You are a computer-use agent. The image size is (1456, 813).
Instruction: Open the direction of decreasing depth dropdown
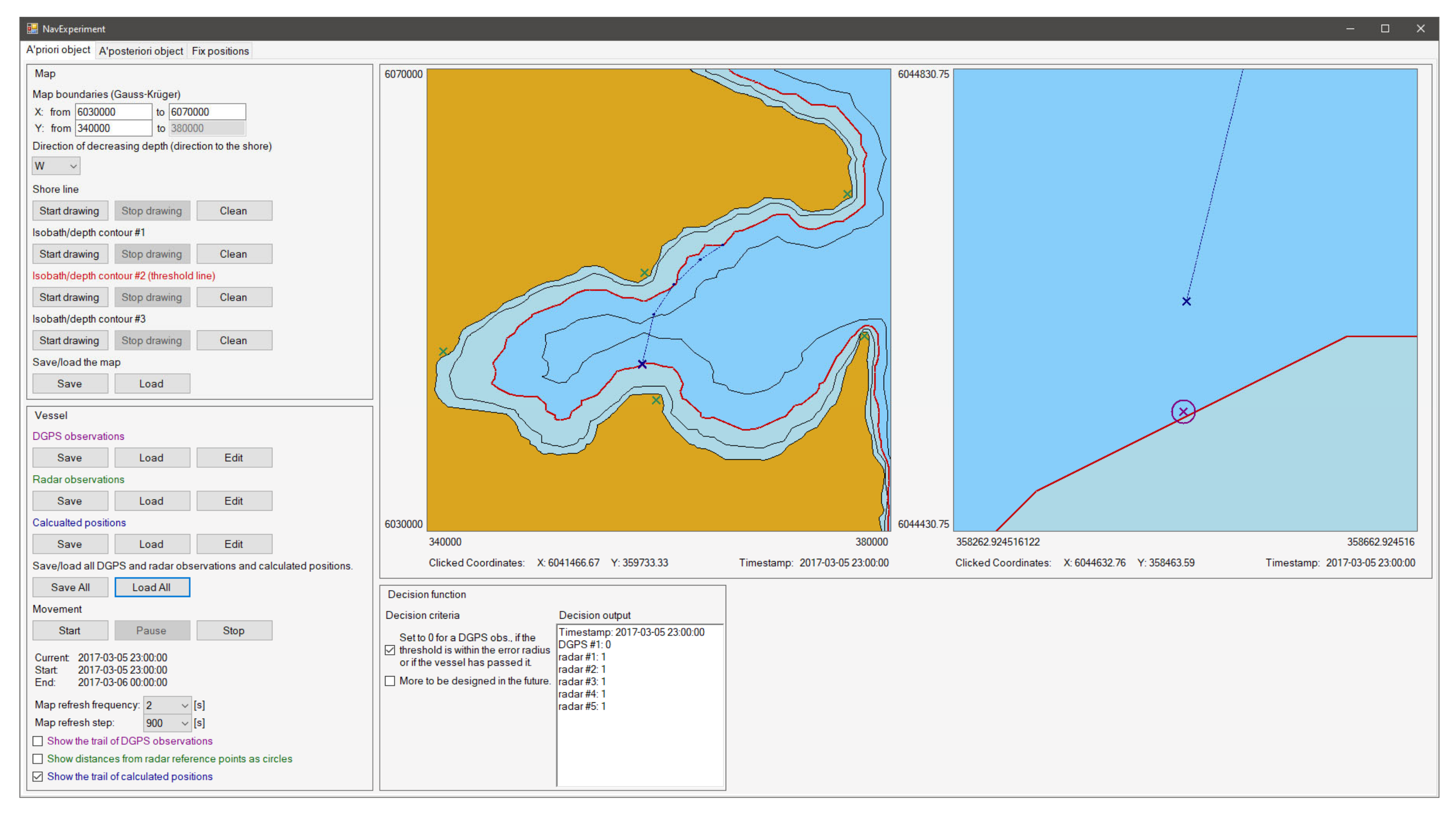56,166
